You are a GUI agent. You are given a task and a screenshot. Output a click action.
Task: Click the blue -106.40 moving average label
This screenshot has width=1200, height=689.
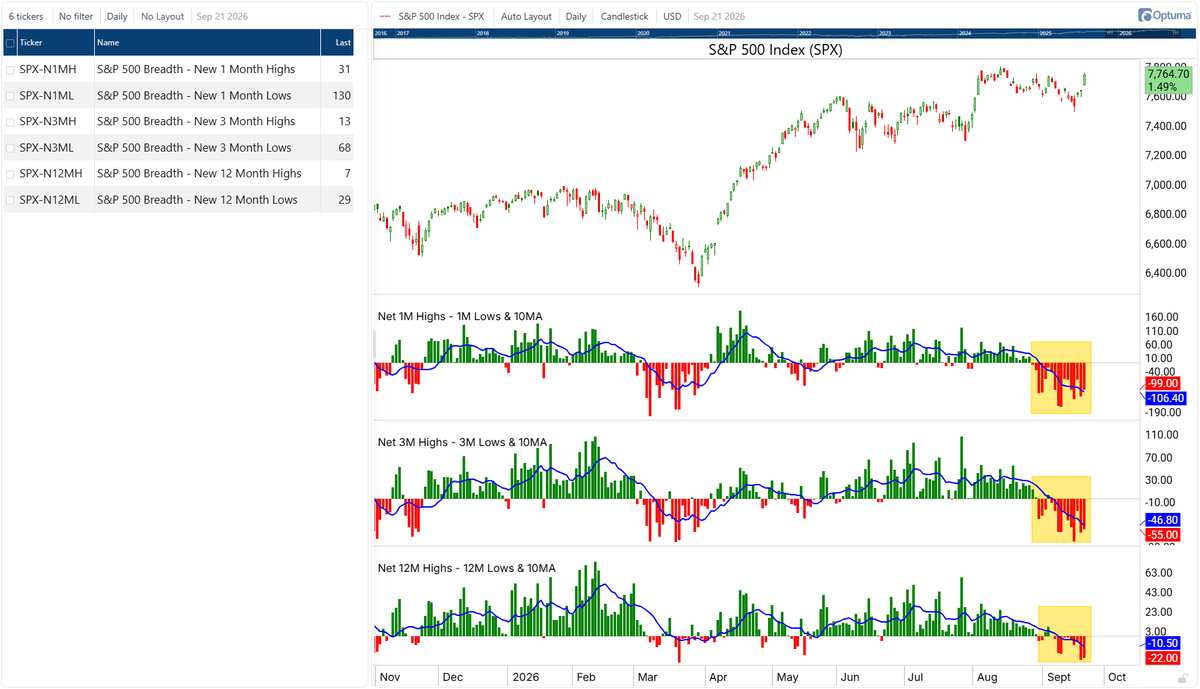(1165, 398)
